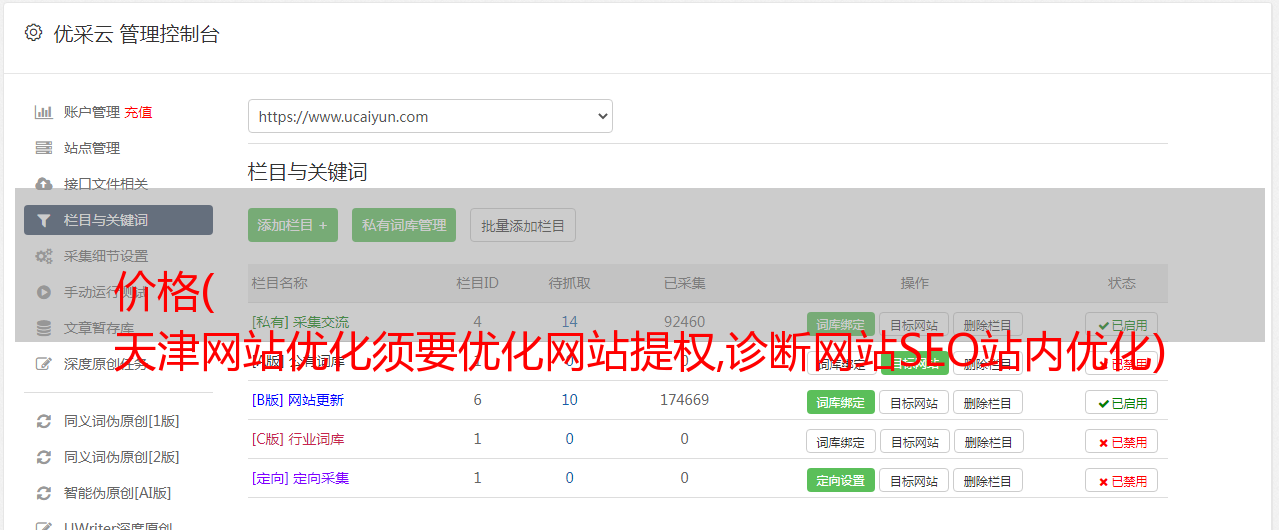Click the edit icon for 深度原创任务

point(44,364)
